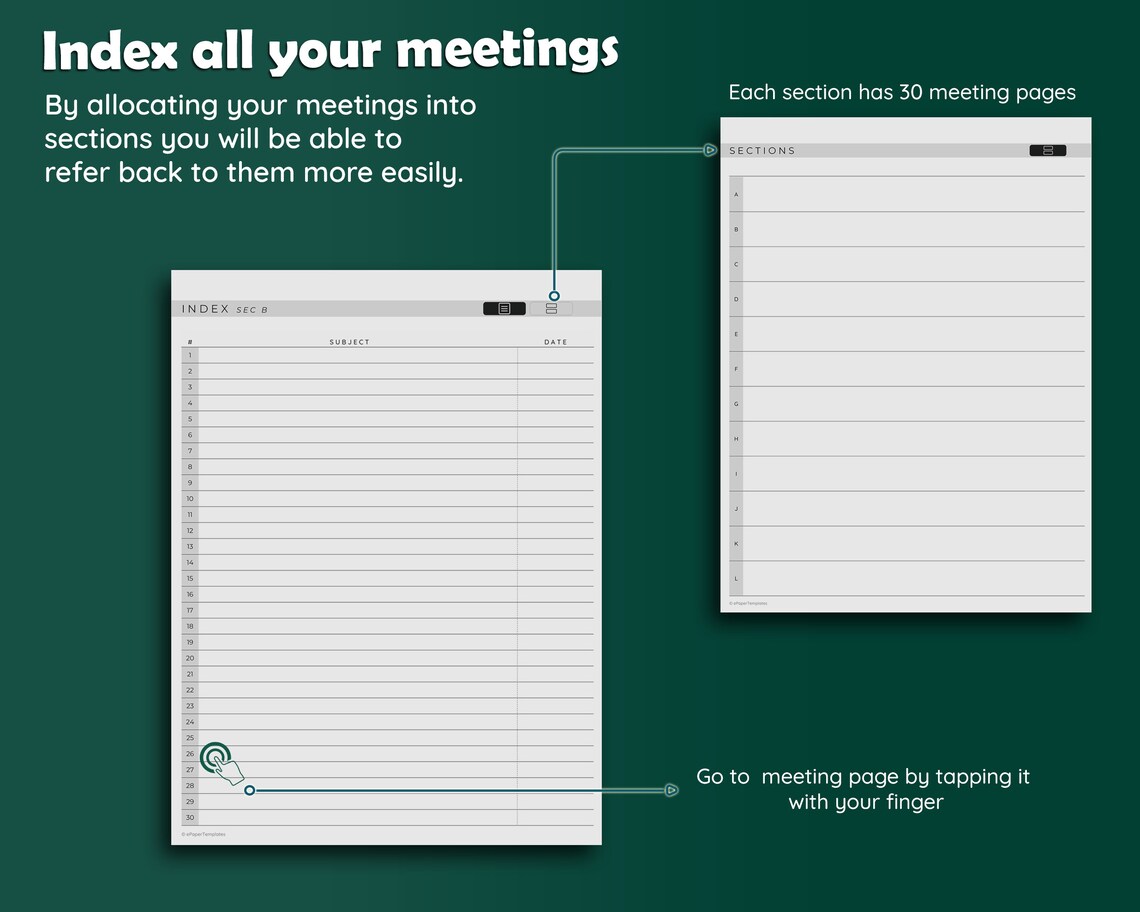Tap row 30 at the bottom of the index

pos(350,817)
